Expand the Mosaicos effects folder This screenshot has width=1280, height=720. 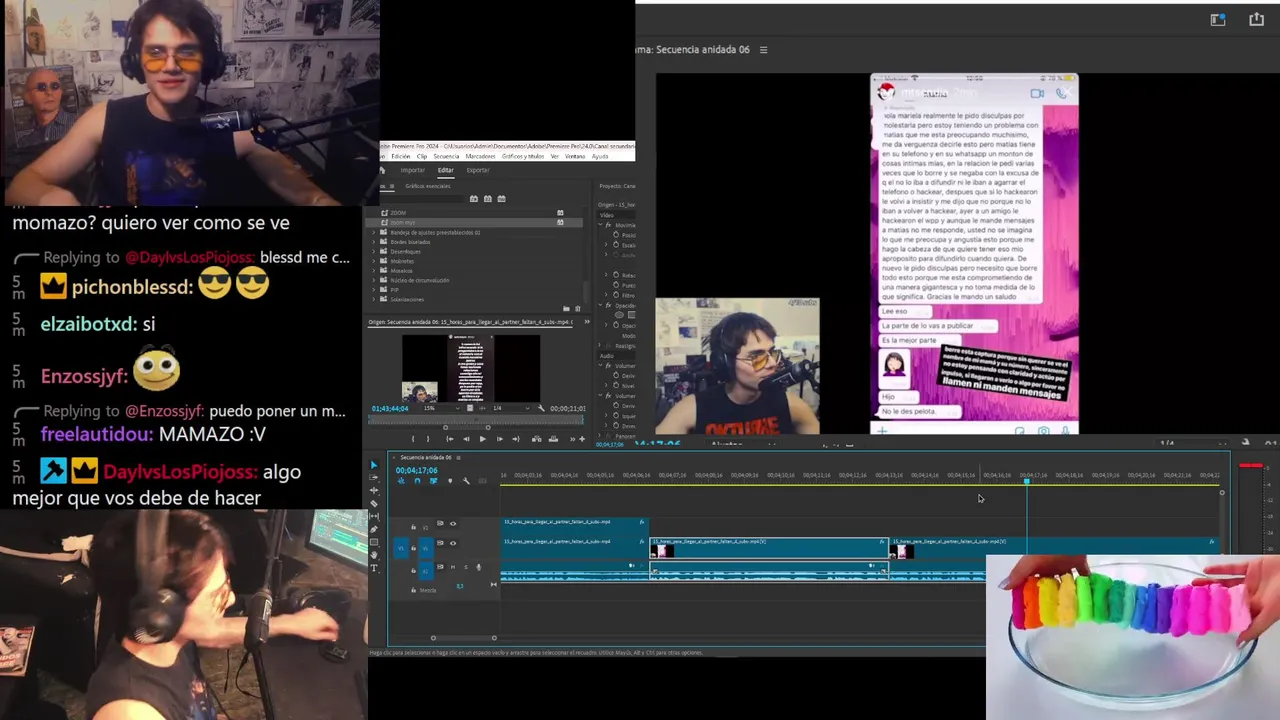click(x=374, y=270)
